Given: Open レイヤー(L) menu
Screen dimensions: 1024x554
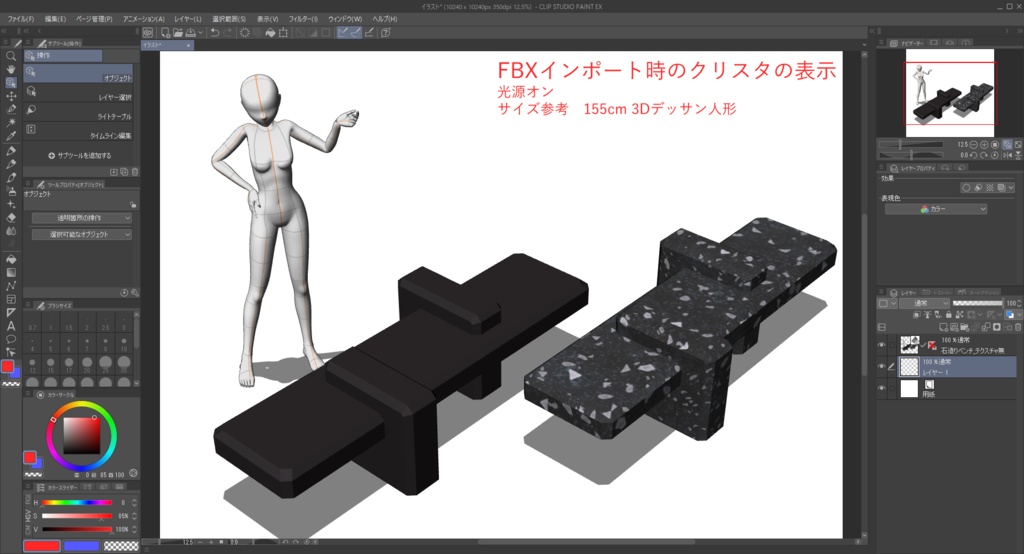Looking at the screenshot, I should pyautogui.click(x=187, y=19).
